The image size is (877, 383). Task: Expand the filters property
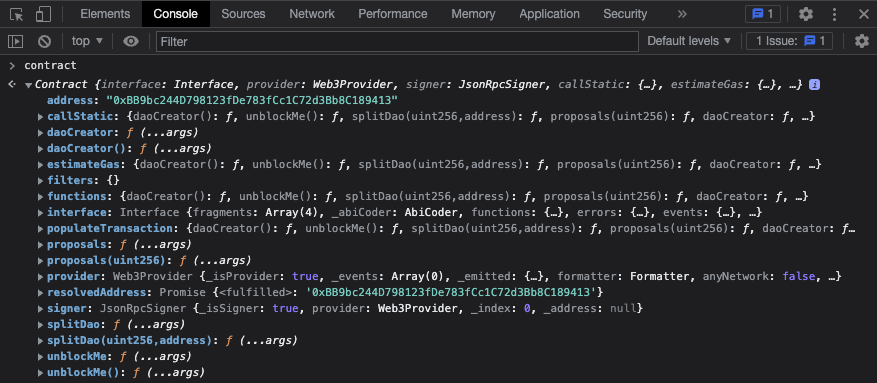tap(40, 181)
